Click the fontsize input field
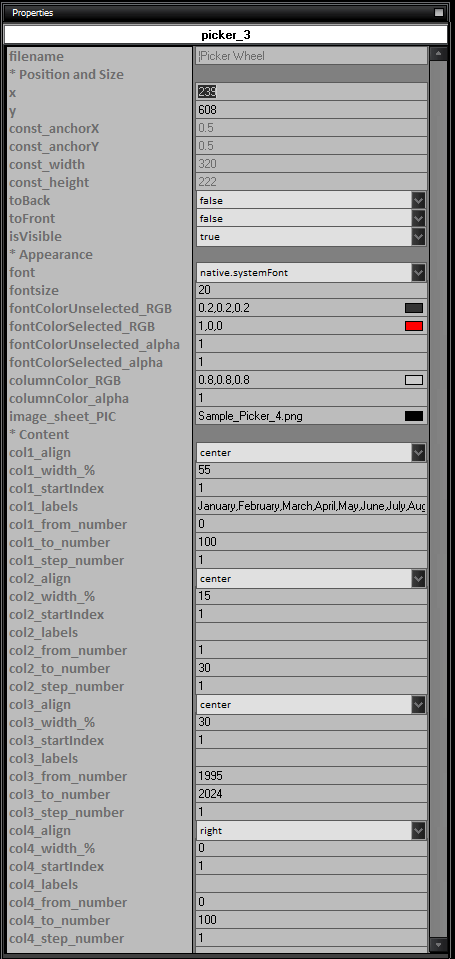The width and height of the screenshot is (455, 959). pos(311,290)
